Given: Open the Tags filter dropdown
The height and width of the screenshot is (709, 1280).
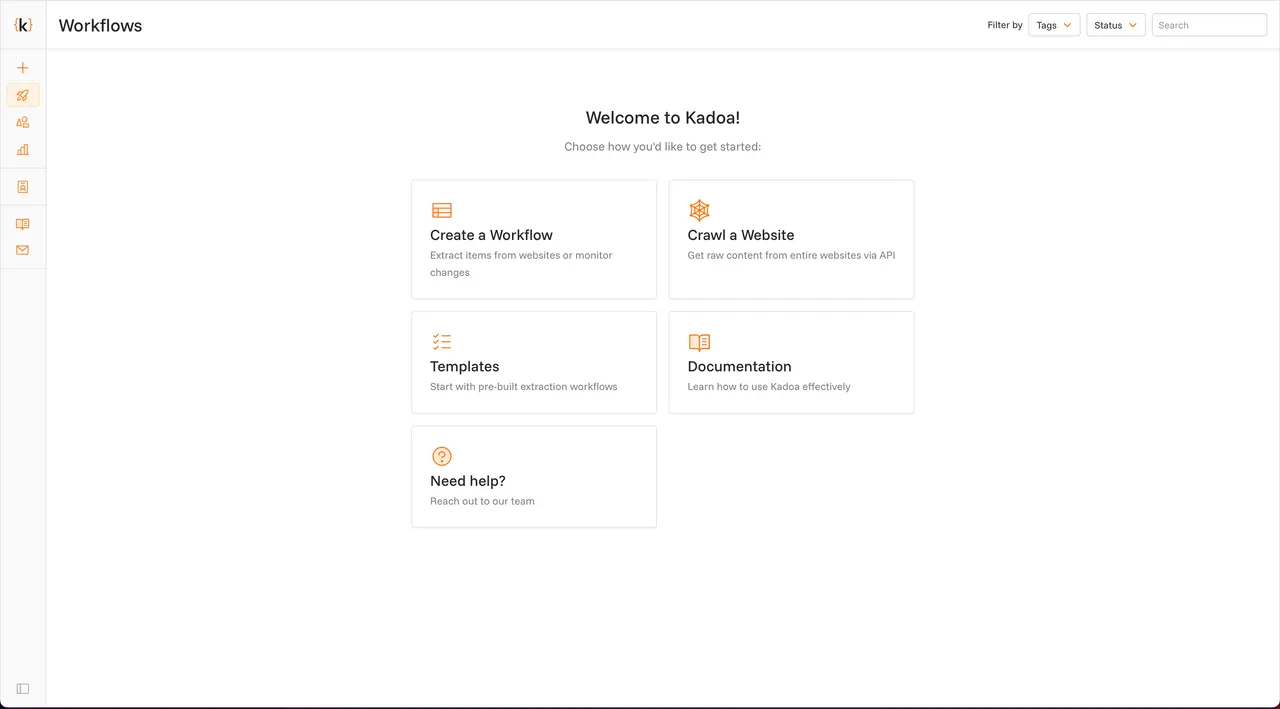Looking at the screenshot, I should click(x=1054, y=25).
